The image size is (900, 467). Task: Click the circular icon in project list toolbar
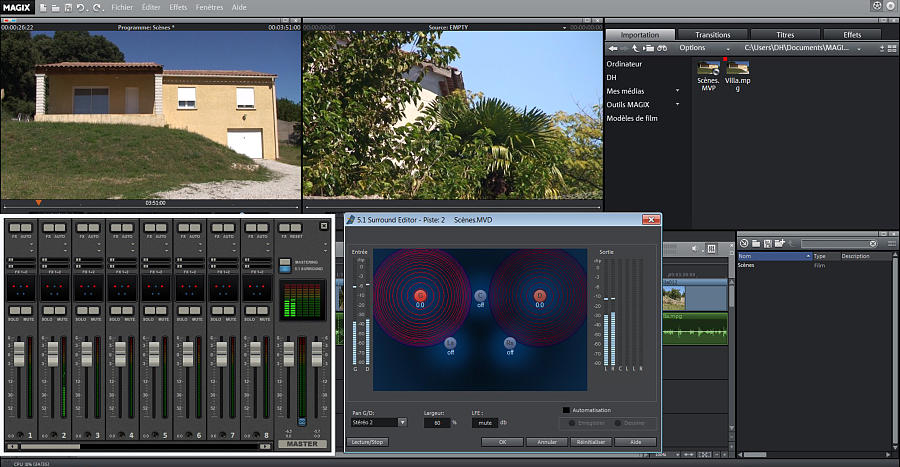[744, 243]
